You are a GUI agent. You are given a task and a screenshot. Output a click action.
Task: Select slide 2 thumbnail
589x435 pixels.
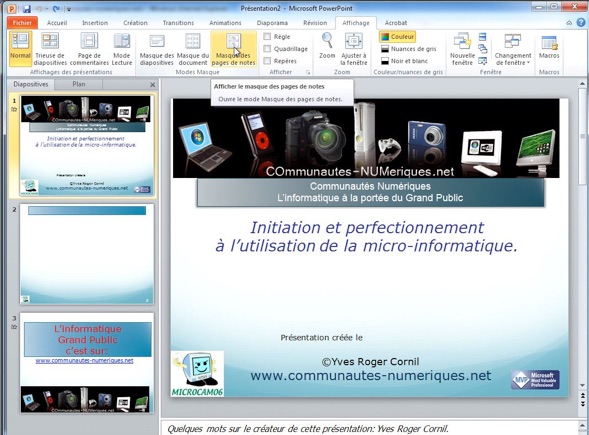[87, 254]
